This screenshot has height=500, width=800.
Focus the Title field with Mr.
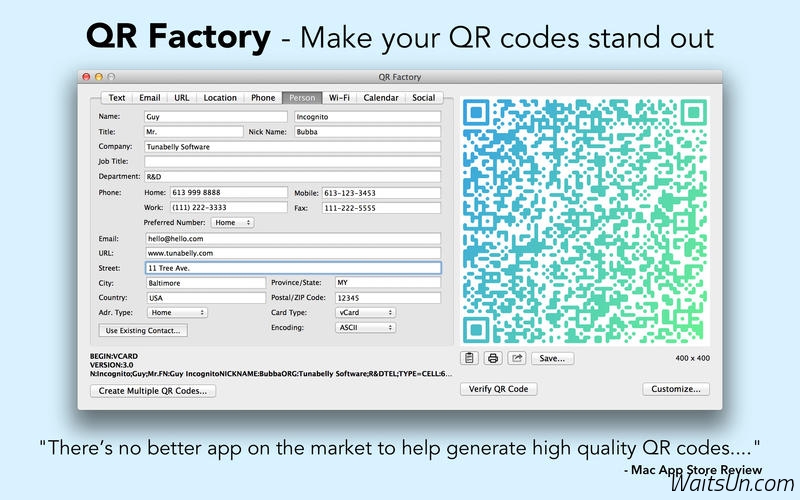coord(194,132)
